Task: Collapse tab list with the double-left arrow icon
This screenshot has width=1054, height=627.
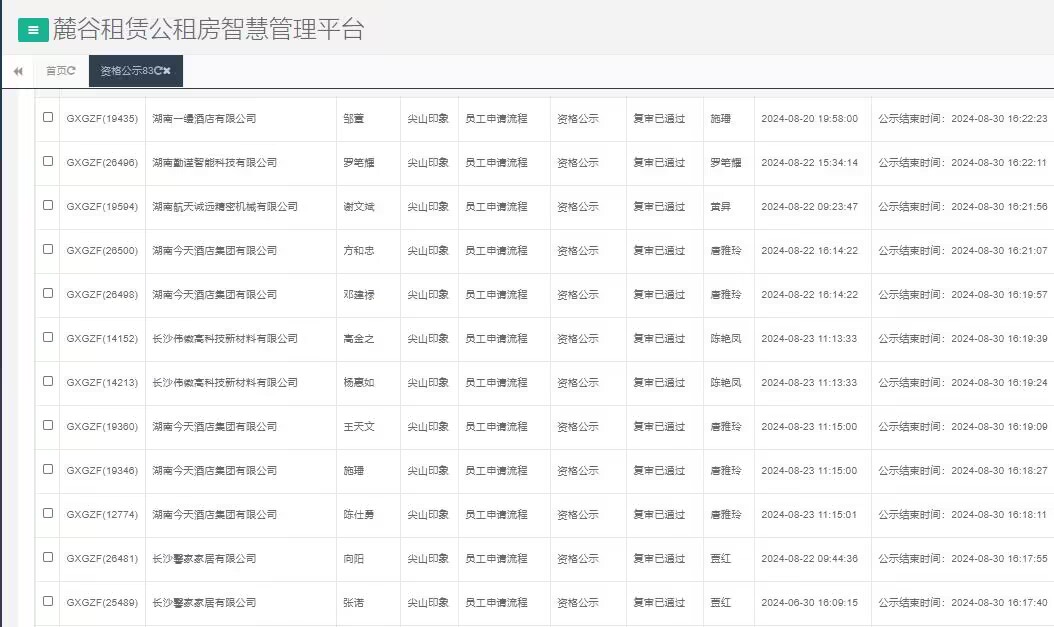Action: pos(17,71)
